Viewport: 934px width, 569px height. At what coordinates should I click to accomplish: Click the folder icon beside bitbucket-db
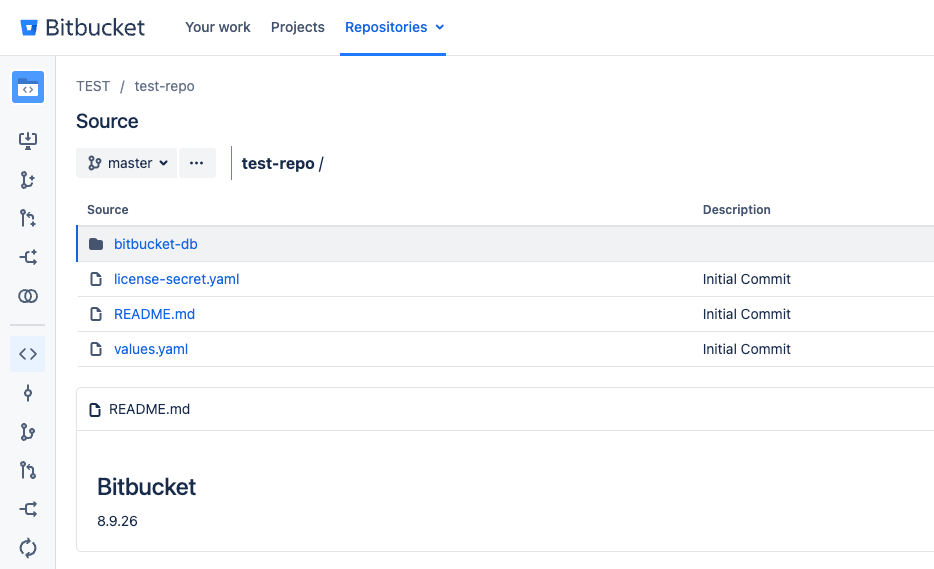coord(96,244)
